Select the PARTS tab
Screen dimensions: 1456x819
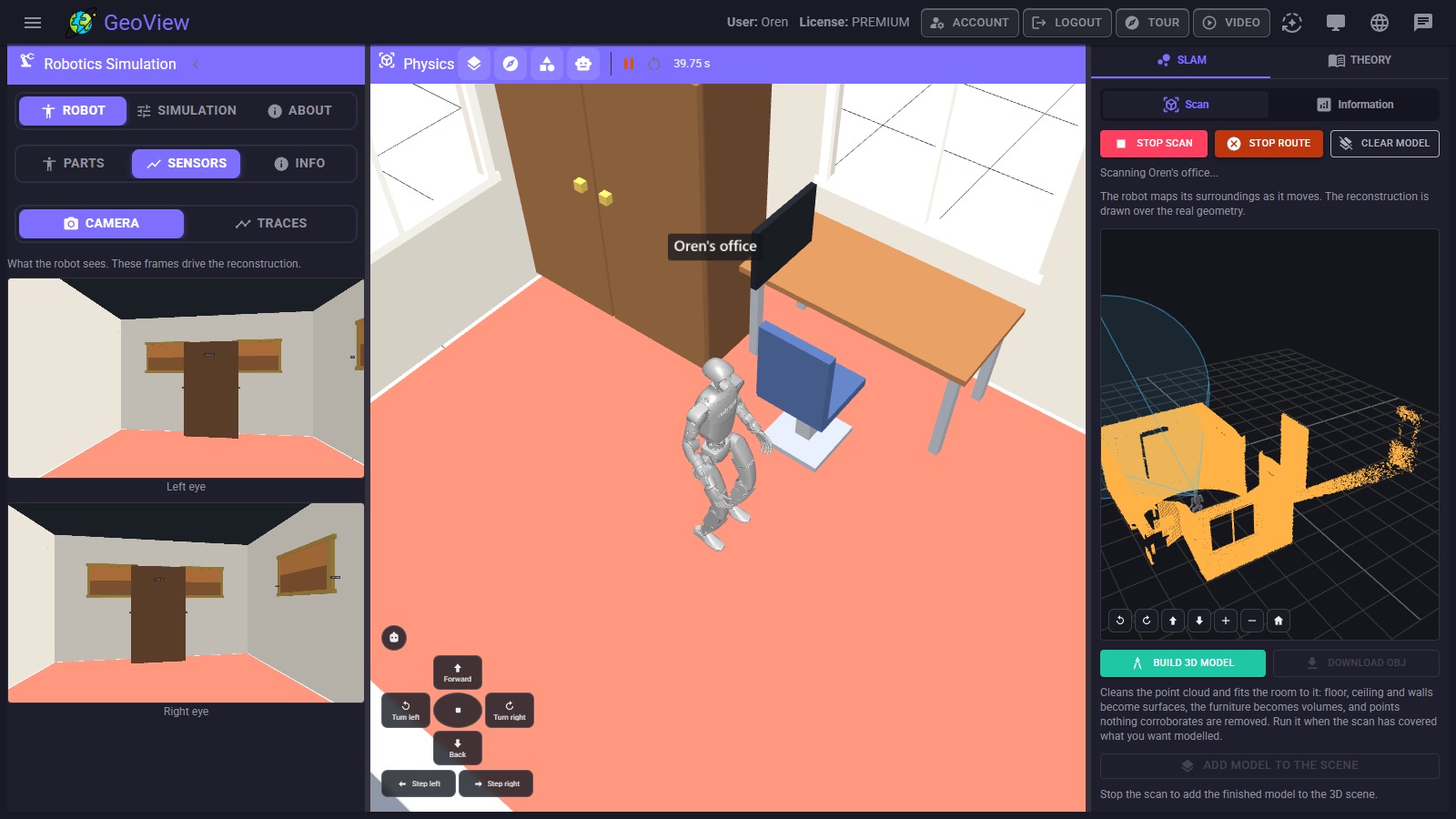74,164
